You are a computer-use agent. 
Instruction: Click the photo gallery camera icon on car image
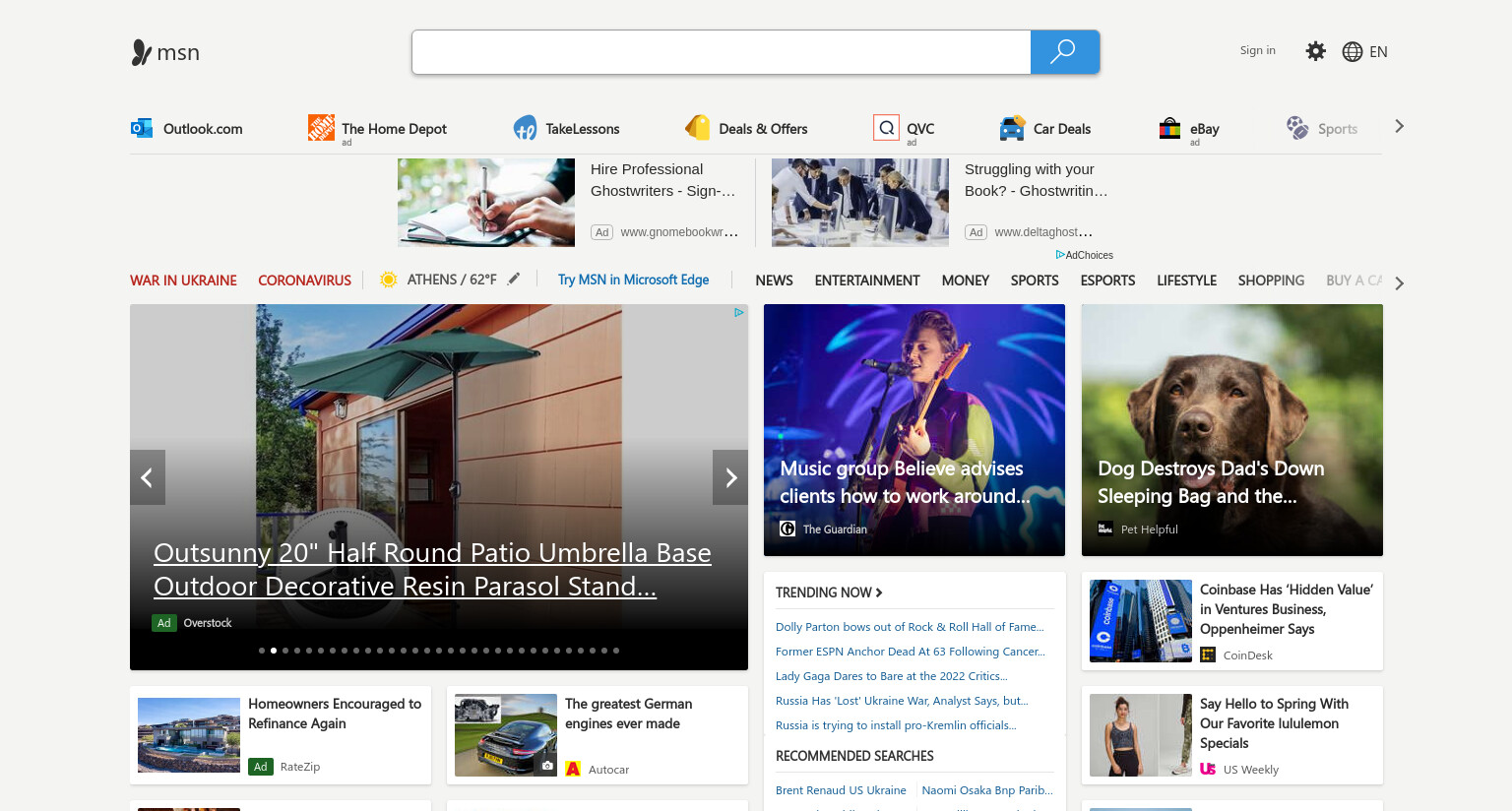click(x=547, y=766)
